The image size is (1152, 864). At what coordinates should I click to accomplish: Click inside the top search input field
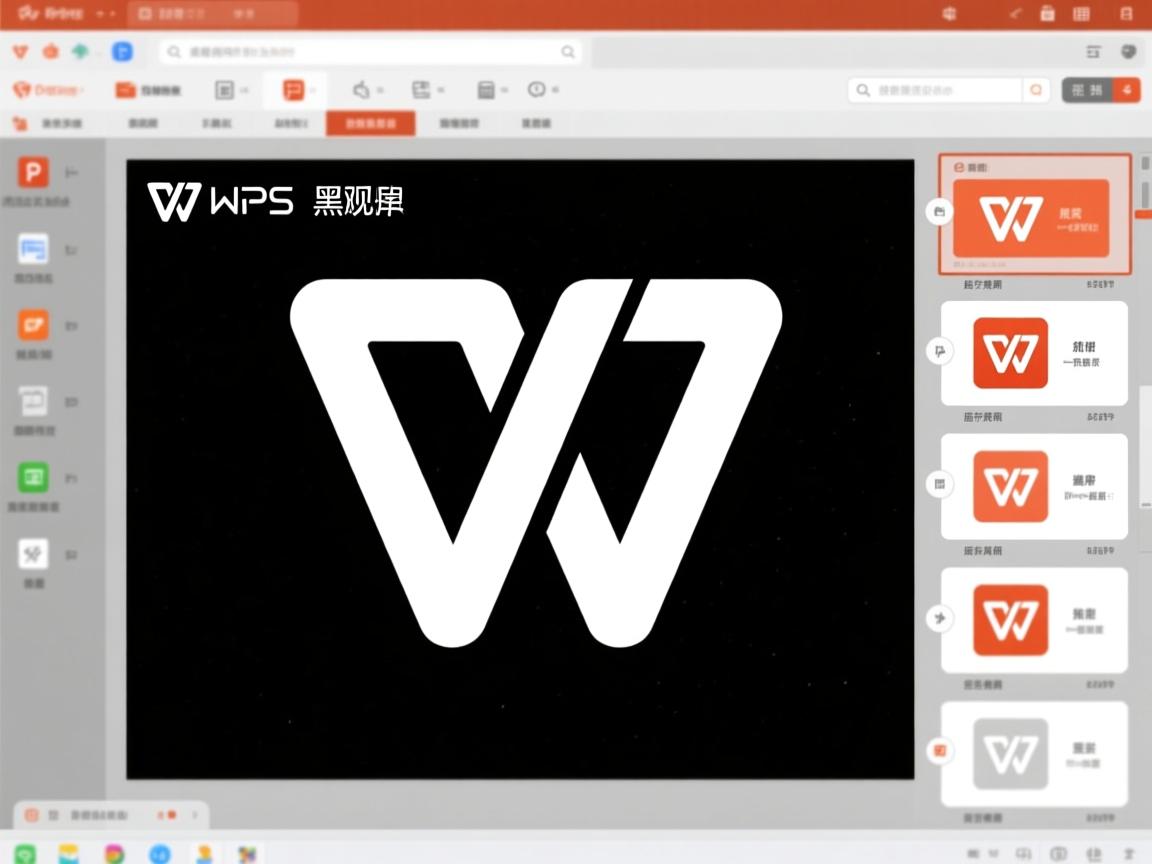point(370,51)
